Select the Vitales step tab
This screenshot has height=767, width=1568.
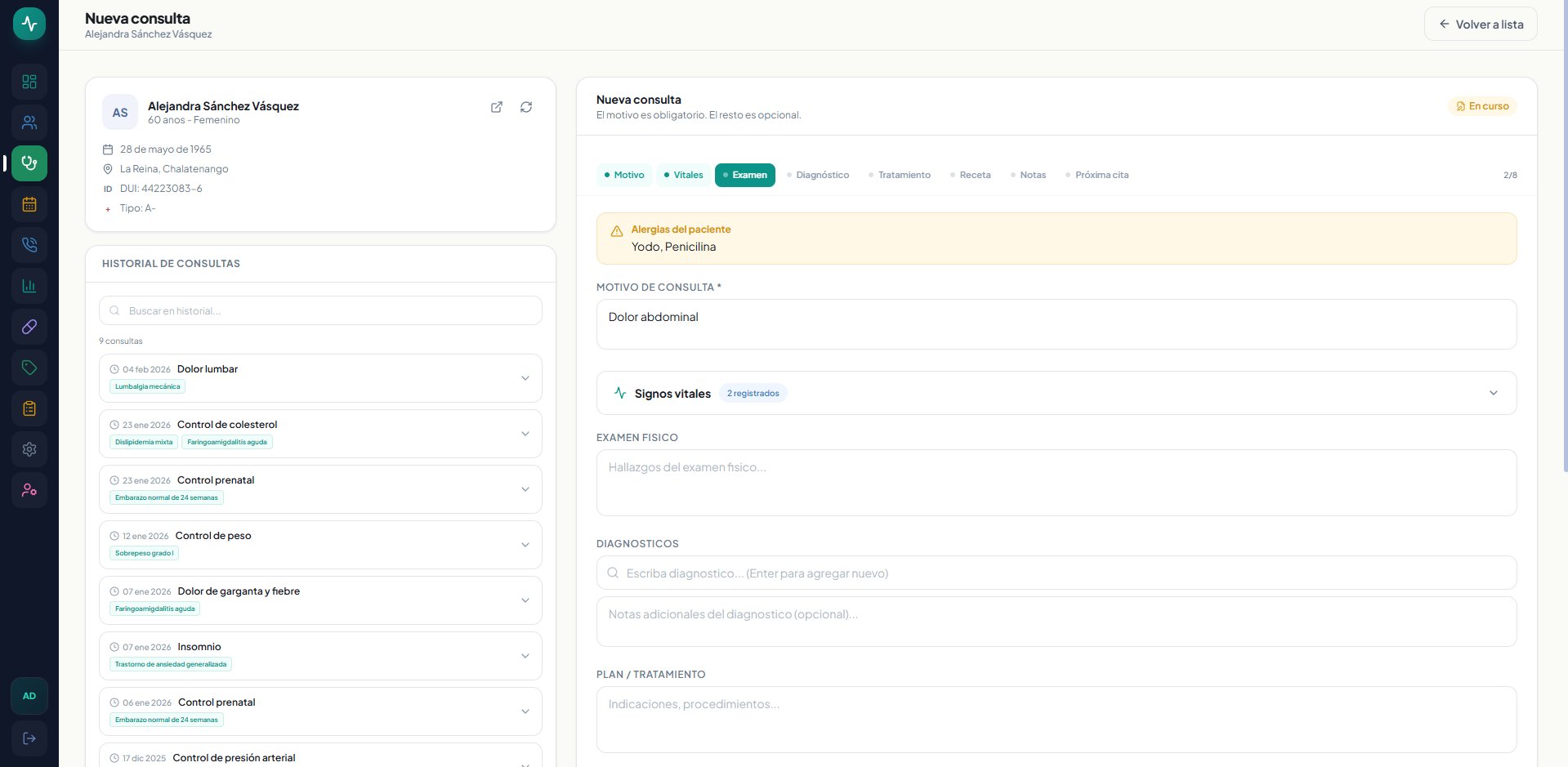(683, 175)
